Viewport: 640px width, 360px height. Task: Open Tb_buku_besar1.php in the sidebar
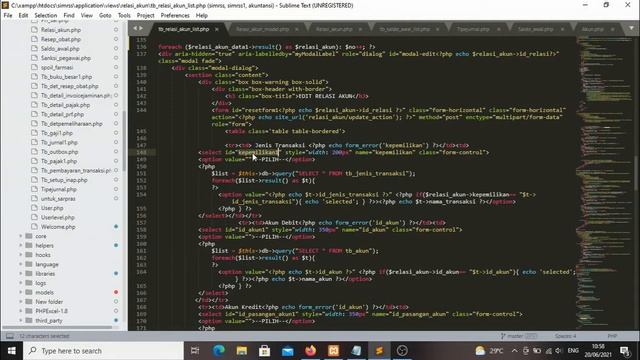[66, 77]
